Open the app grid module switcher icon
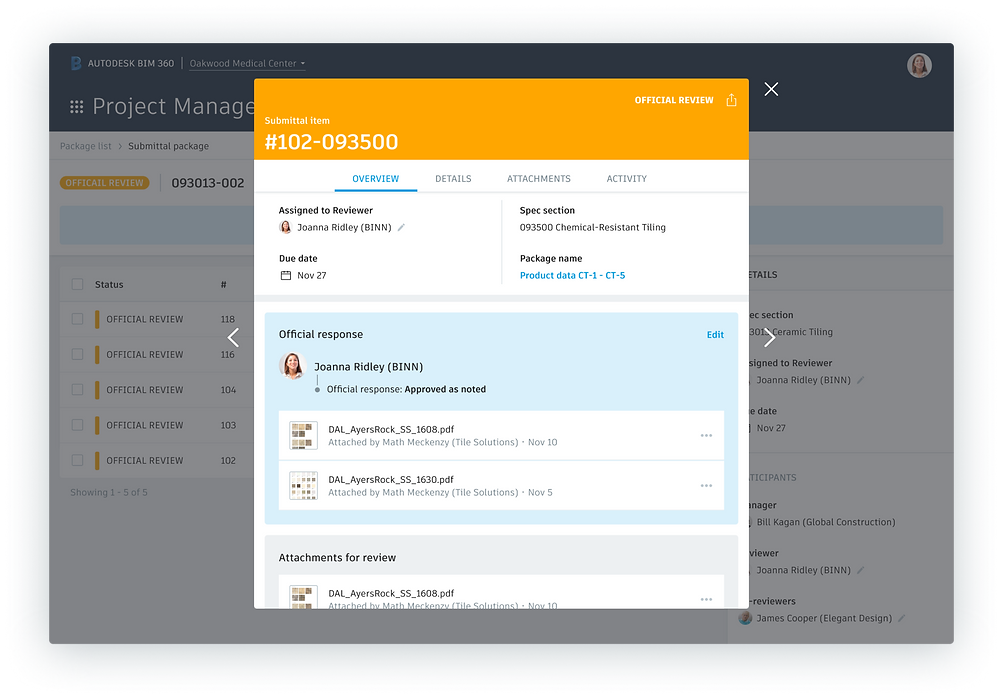This screenshot has height=699, width=1003. (x=77, y=107)
